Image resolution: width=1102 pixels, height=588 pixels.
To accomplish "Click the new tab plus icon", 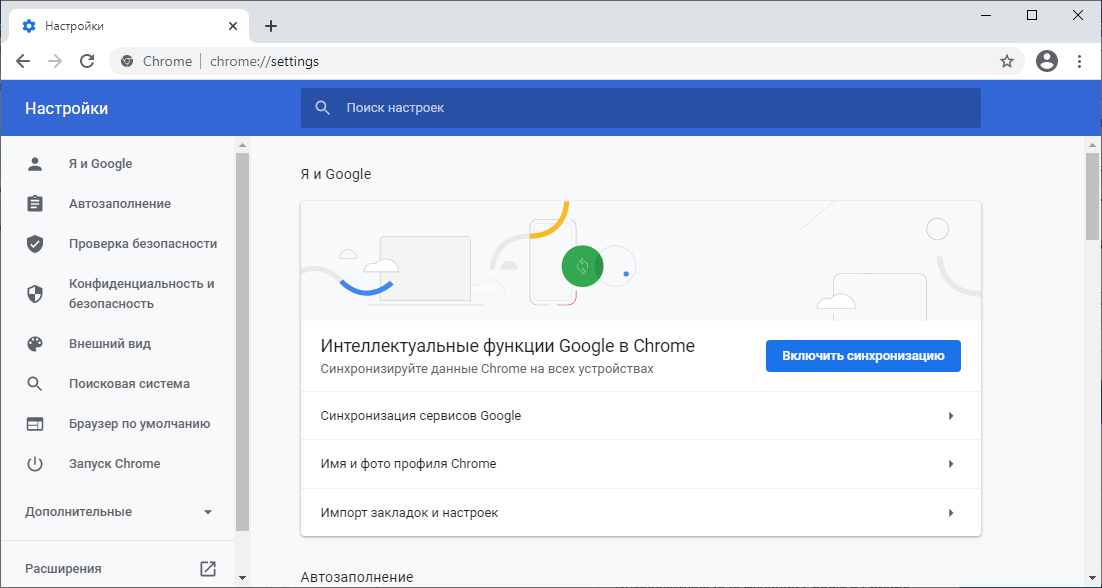I will click(271, 26).
